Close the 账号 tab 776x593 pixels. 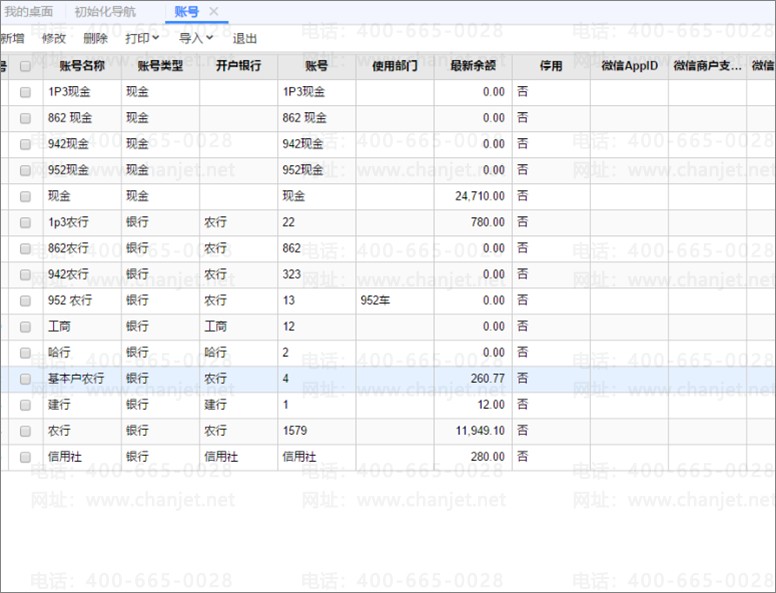click(213, 11)
